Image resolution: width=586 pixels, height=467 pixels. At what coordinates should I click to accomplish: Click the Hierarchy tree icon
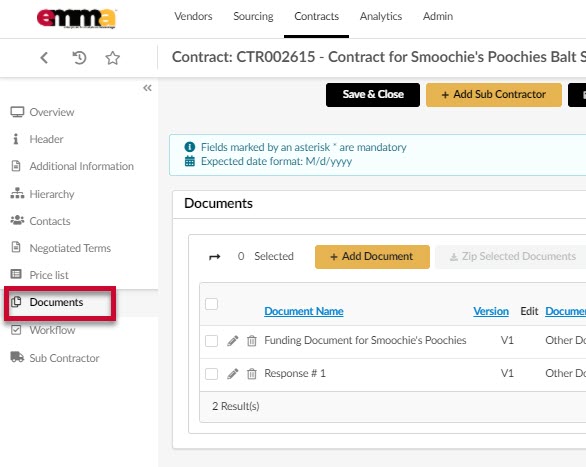[17, 193]
